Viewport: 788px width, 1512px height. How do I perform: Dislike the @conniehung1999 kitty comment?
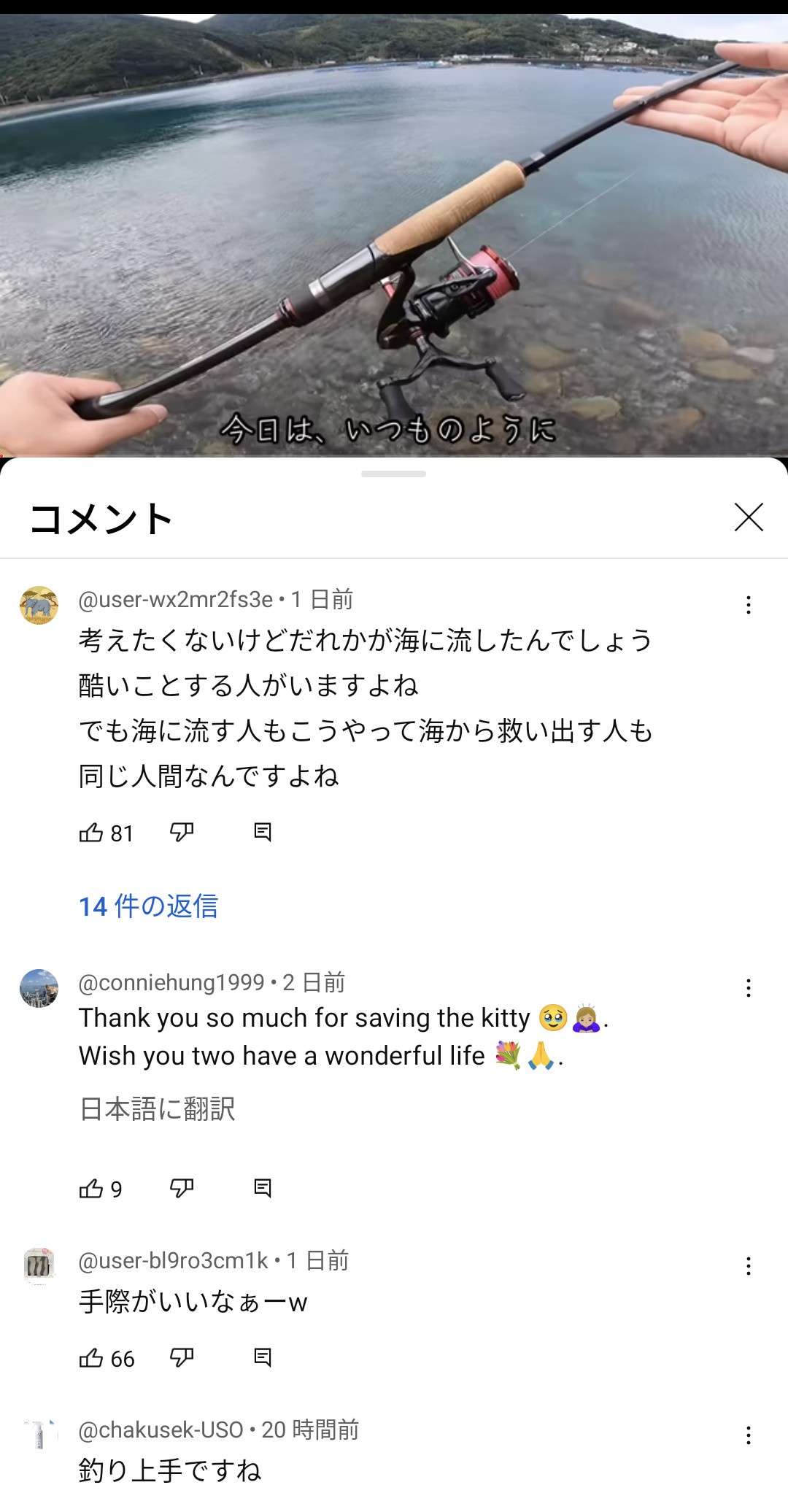tap(182, 1189)
